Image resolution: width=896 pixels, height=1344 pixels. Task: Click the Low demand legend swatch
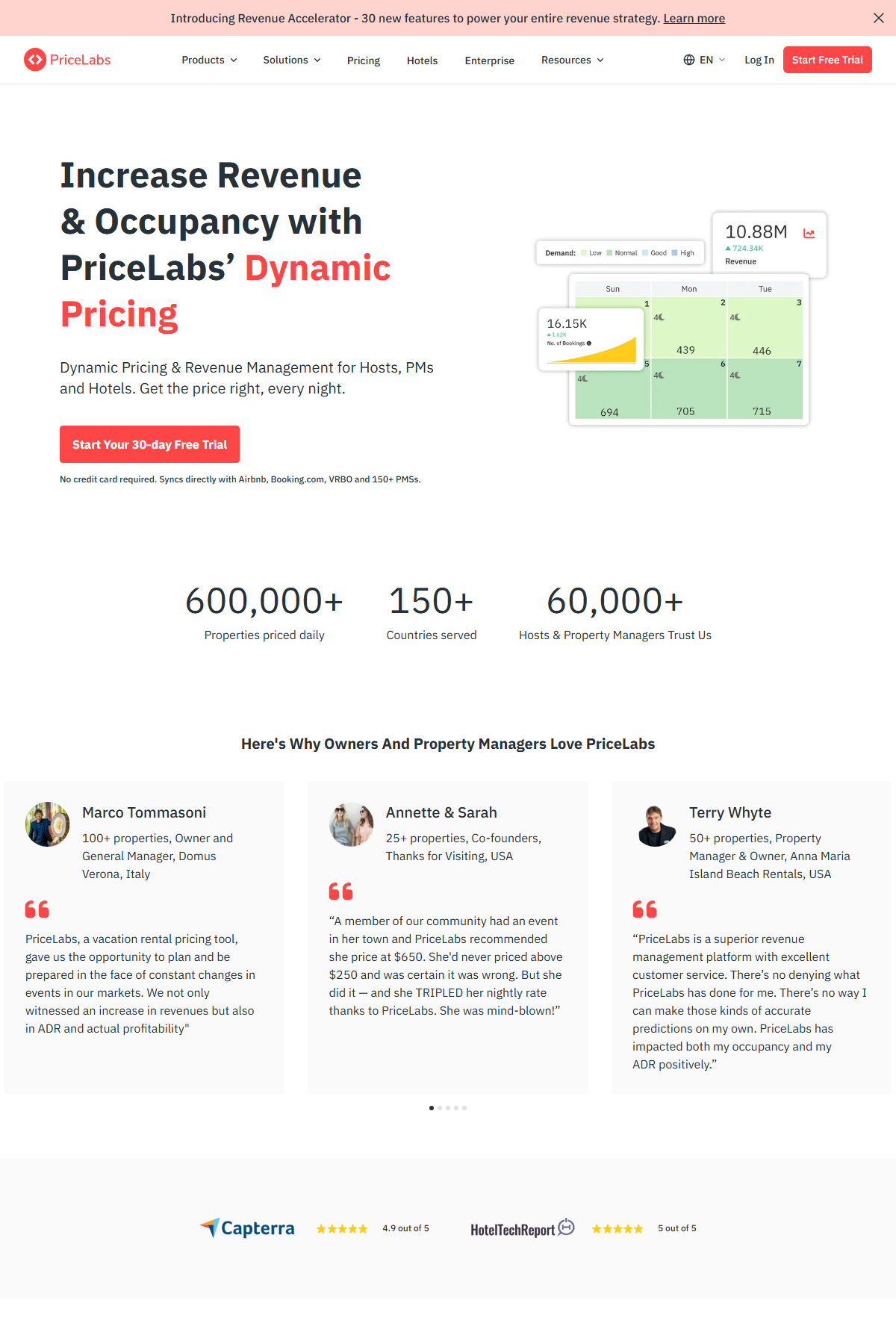coord(584,253)
